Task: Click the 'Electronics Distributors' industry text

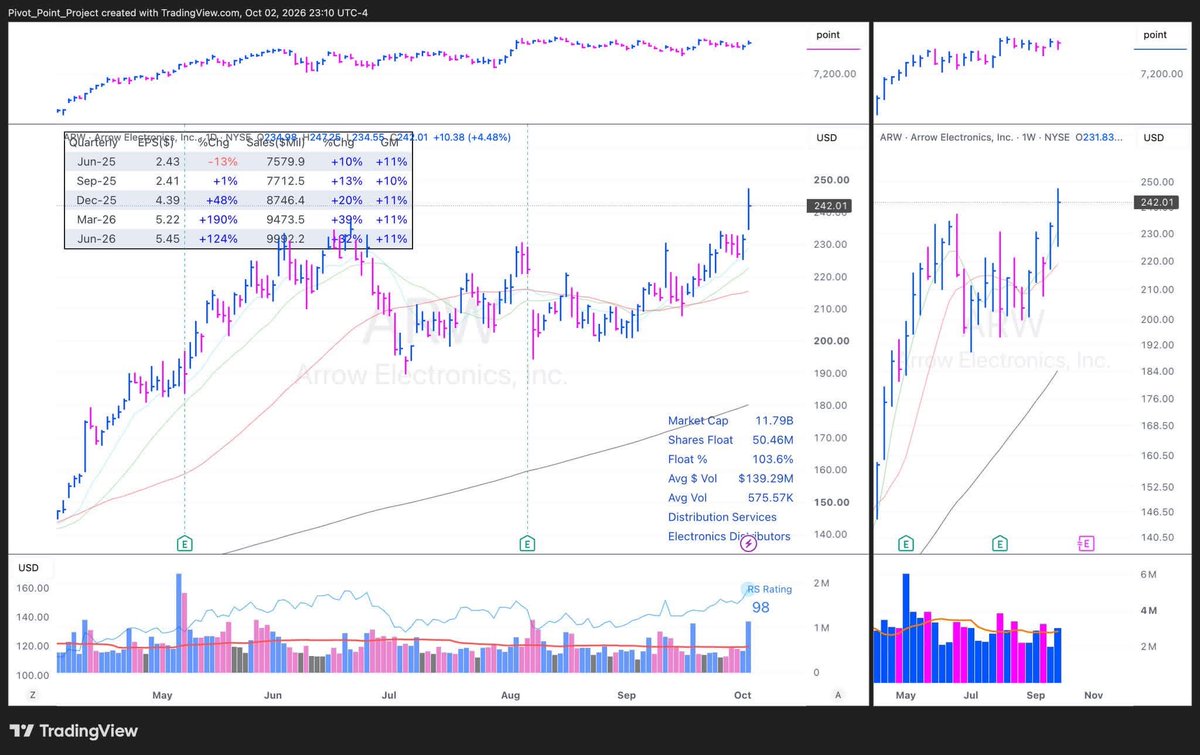Action: (x=729, y=537)
